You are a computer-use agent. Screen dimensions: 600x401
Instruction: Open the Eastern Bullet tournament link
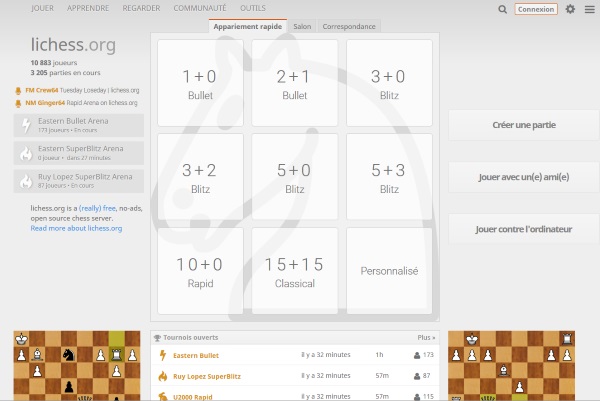[196, 355]
